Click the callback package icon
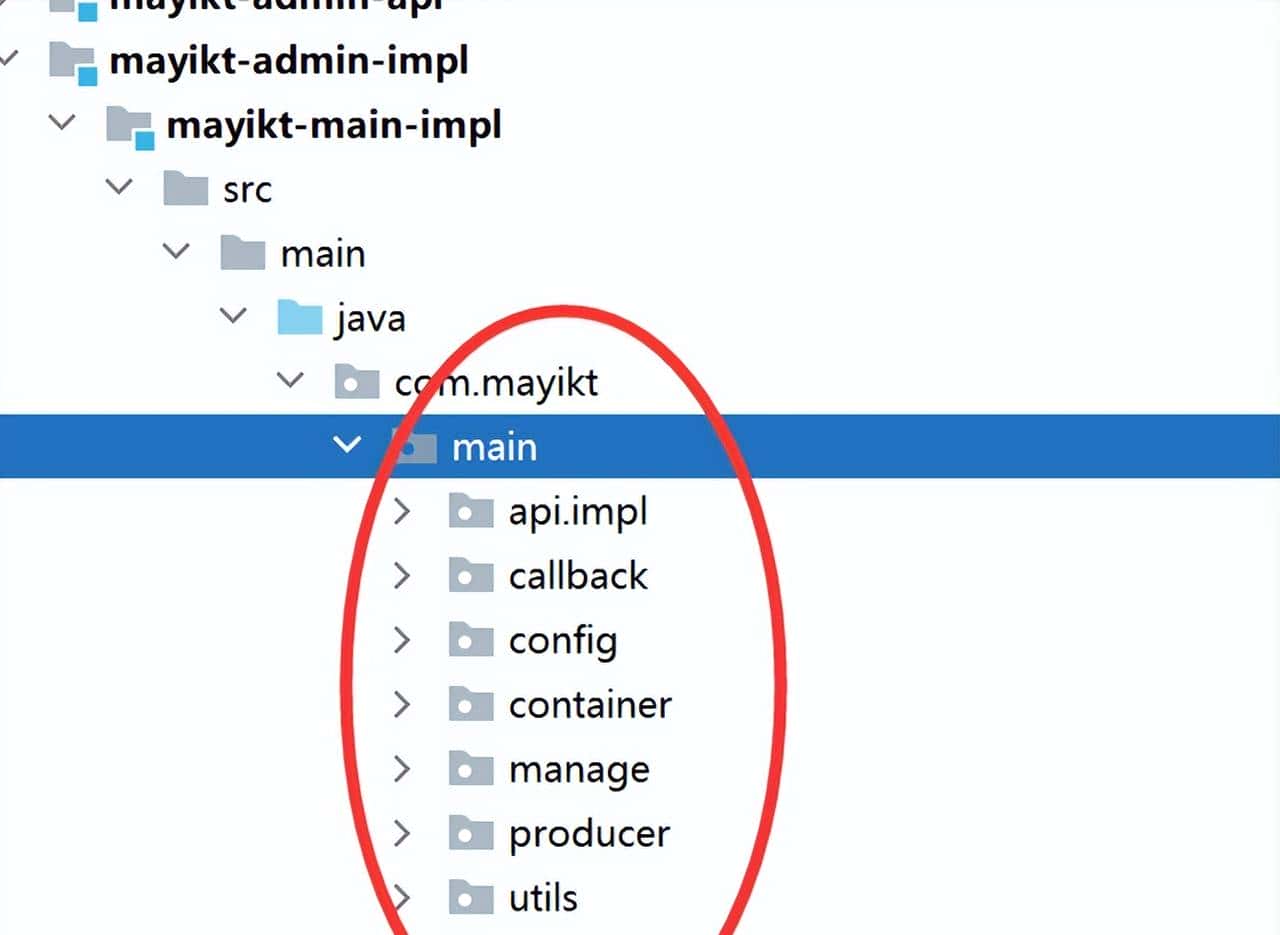The width and height of the screenshot is (1280, 935). tap(471, 576)
